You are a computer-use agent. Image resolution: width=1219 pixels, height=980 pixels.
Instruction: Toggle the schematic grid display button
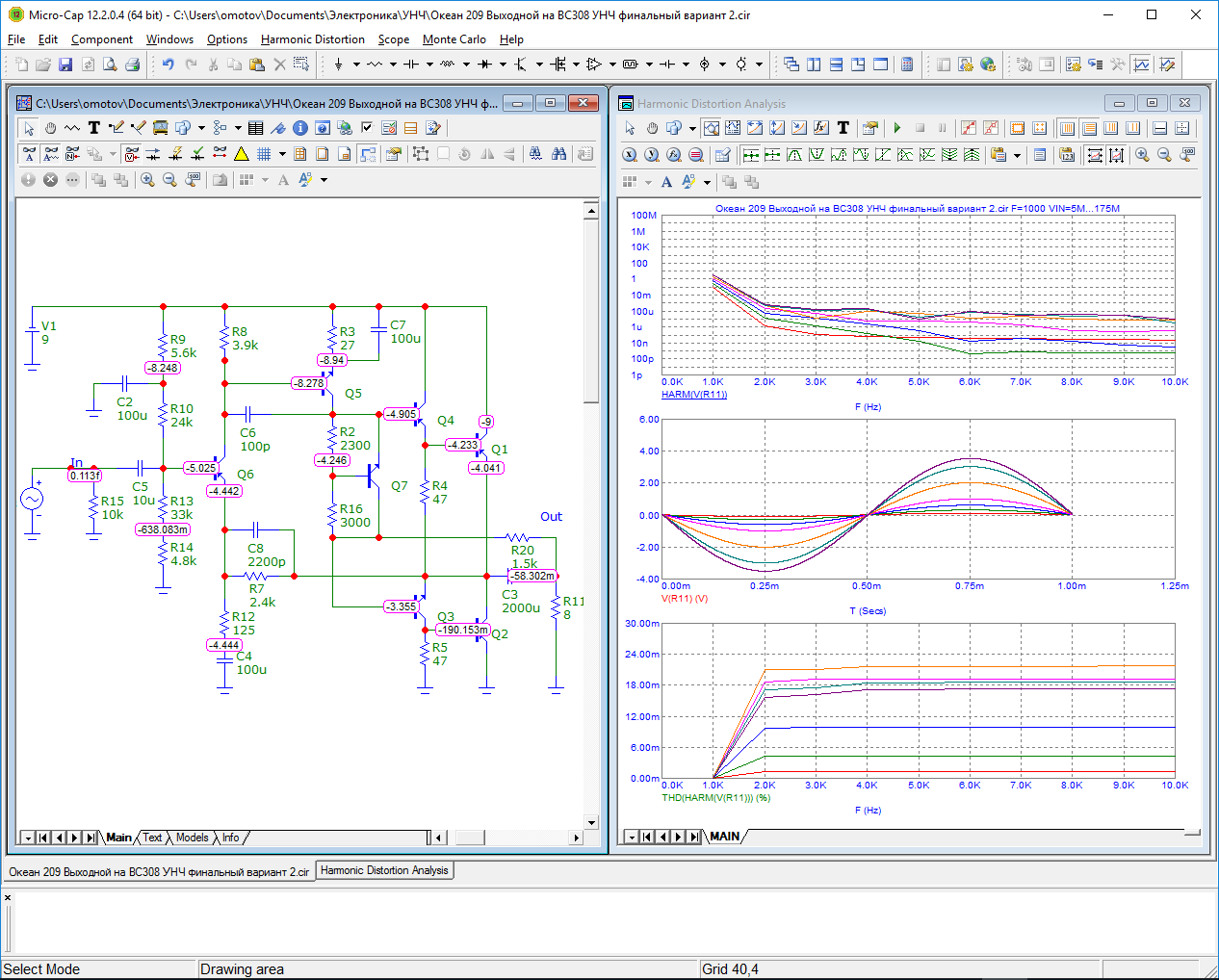click(264, 154)
